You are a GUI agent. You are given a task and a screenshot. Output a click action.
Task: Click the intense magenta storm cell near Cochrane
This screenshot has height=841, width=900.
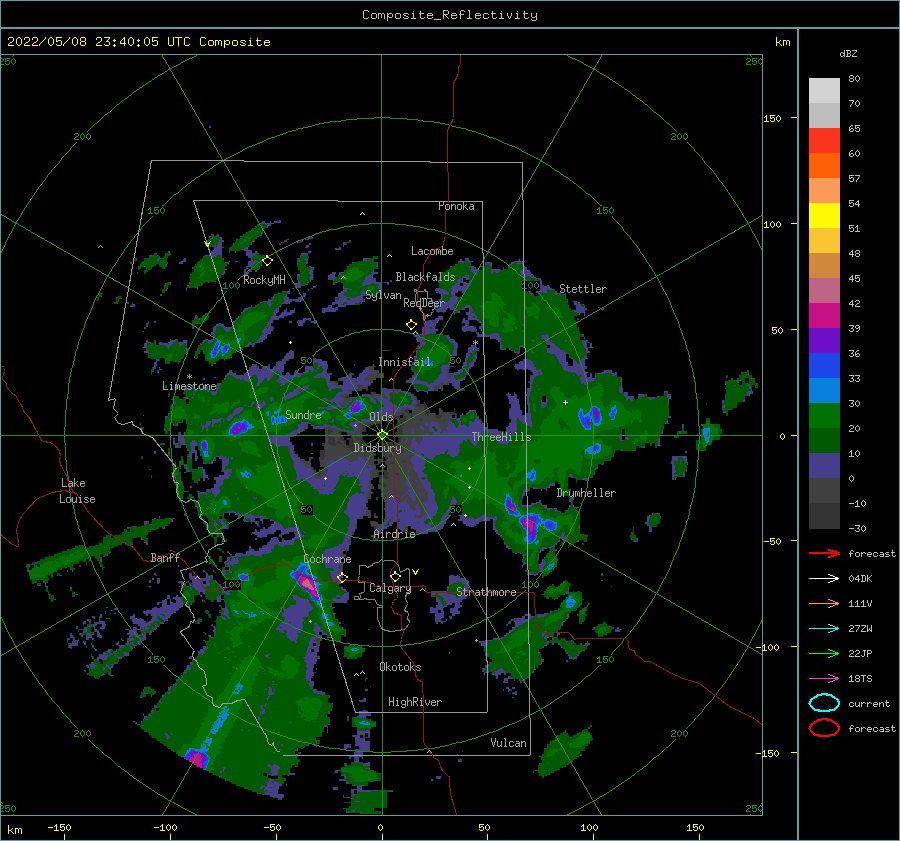(308, 585)
